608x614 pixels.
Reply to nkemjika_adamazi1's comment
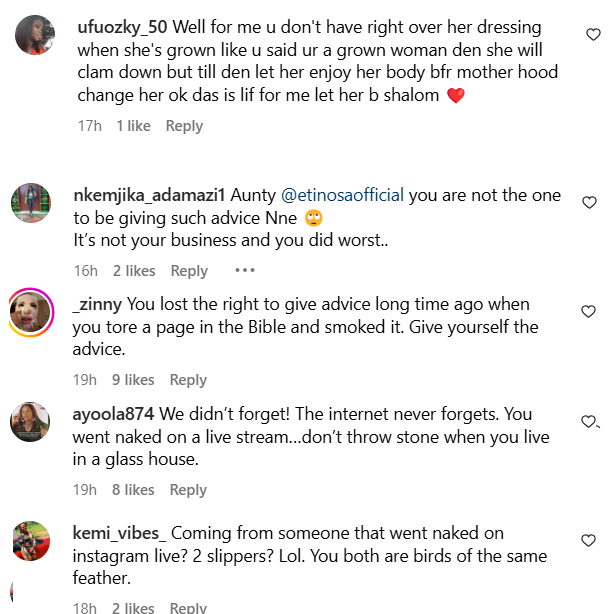coord(189,271)
